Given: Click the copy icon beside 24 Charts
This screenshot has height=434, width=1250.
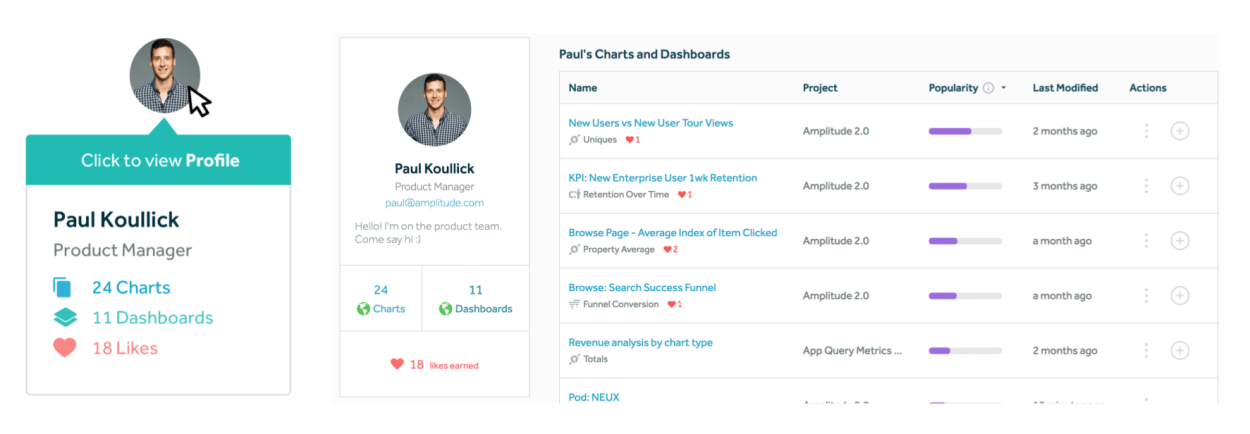Looking at the screenshot, I should [x=64, y=288].
